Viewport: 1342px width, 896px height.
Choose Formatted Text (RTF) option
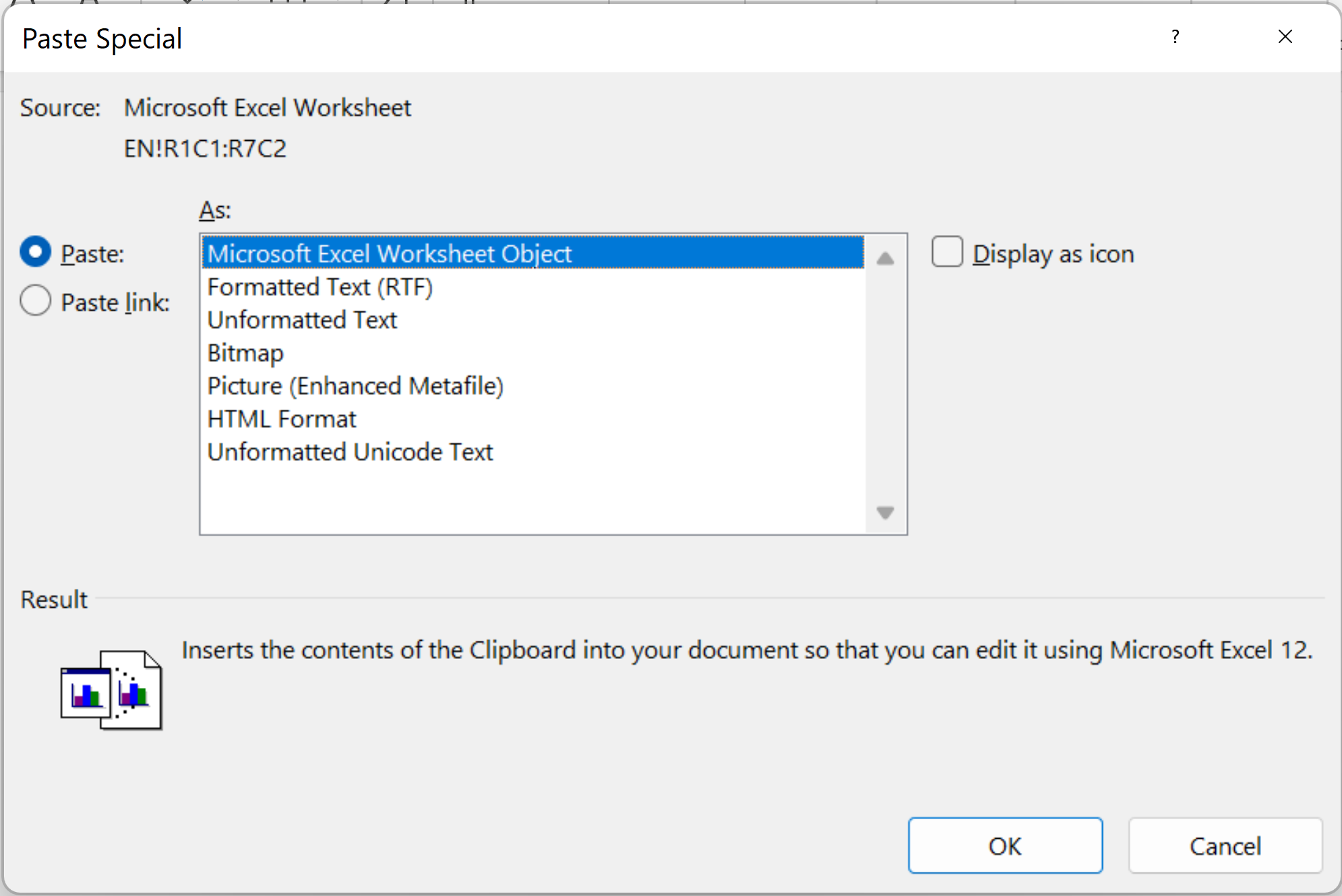tap(532, 286)
